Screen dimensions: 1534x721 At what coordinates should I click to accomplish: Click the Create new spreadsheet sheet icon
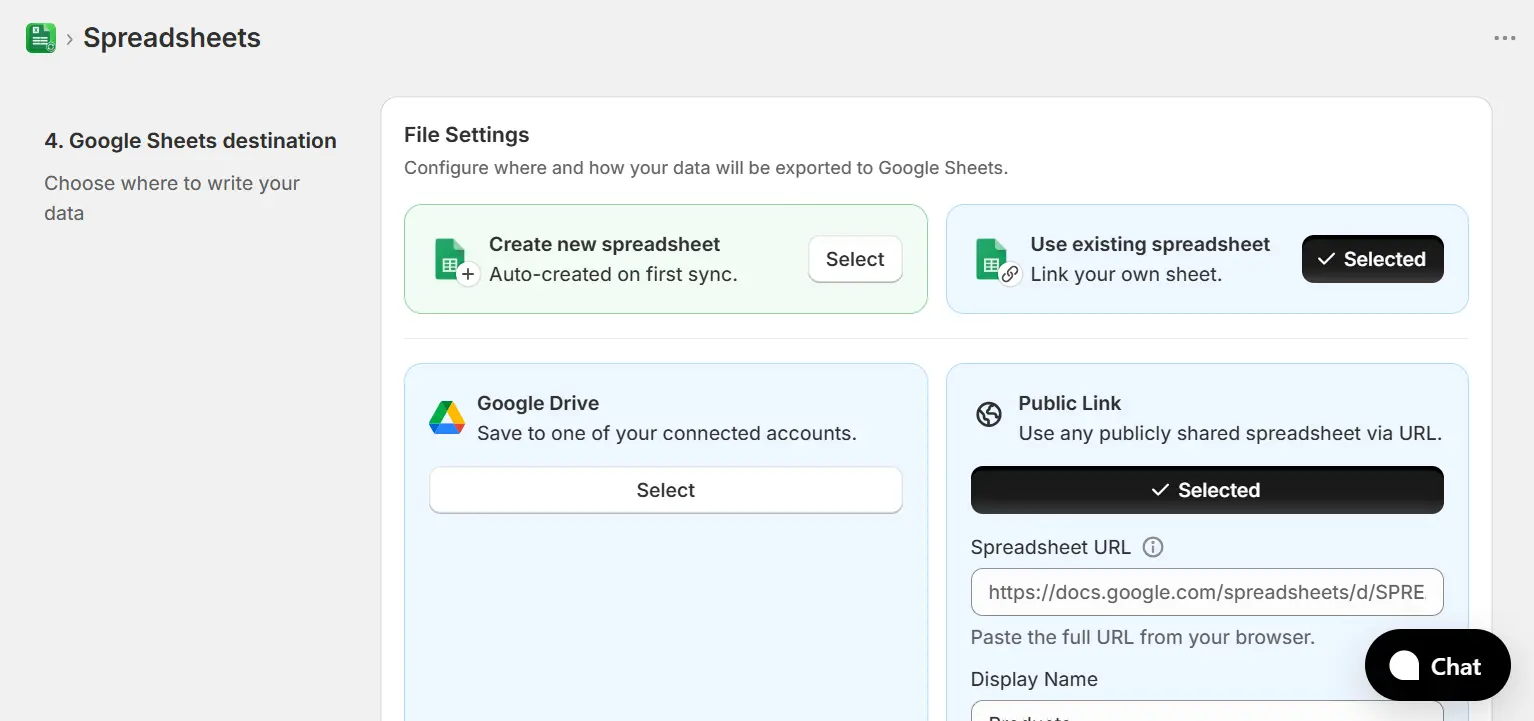point(456,261)
